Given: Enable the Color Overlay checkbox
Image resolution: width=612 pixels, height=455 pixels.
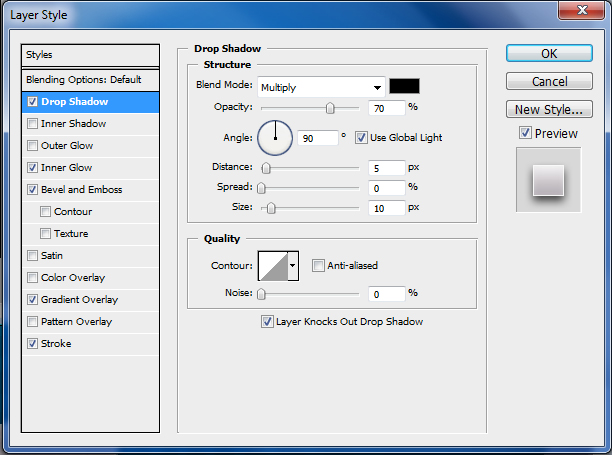Looking at the screenshot, I should point(32,277).
